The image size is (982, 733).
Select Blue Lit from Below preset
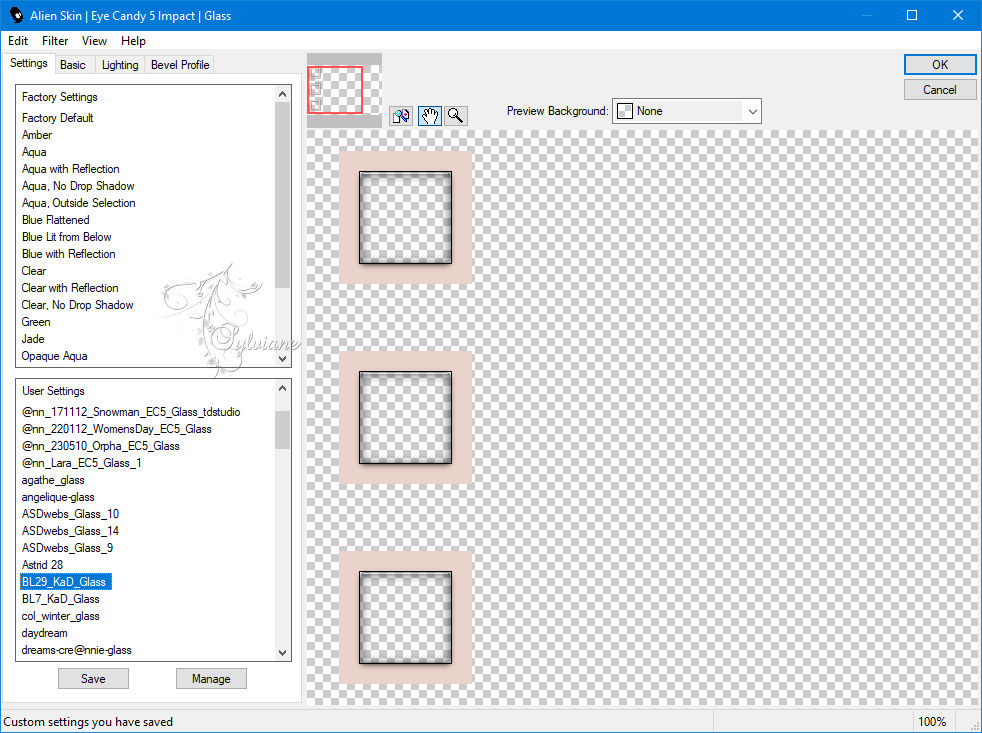point(66,237)
